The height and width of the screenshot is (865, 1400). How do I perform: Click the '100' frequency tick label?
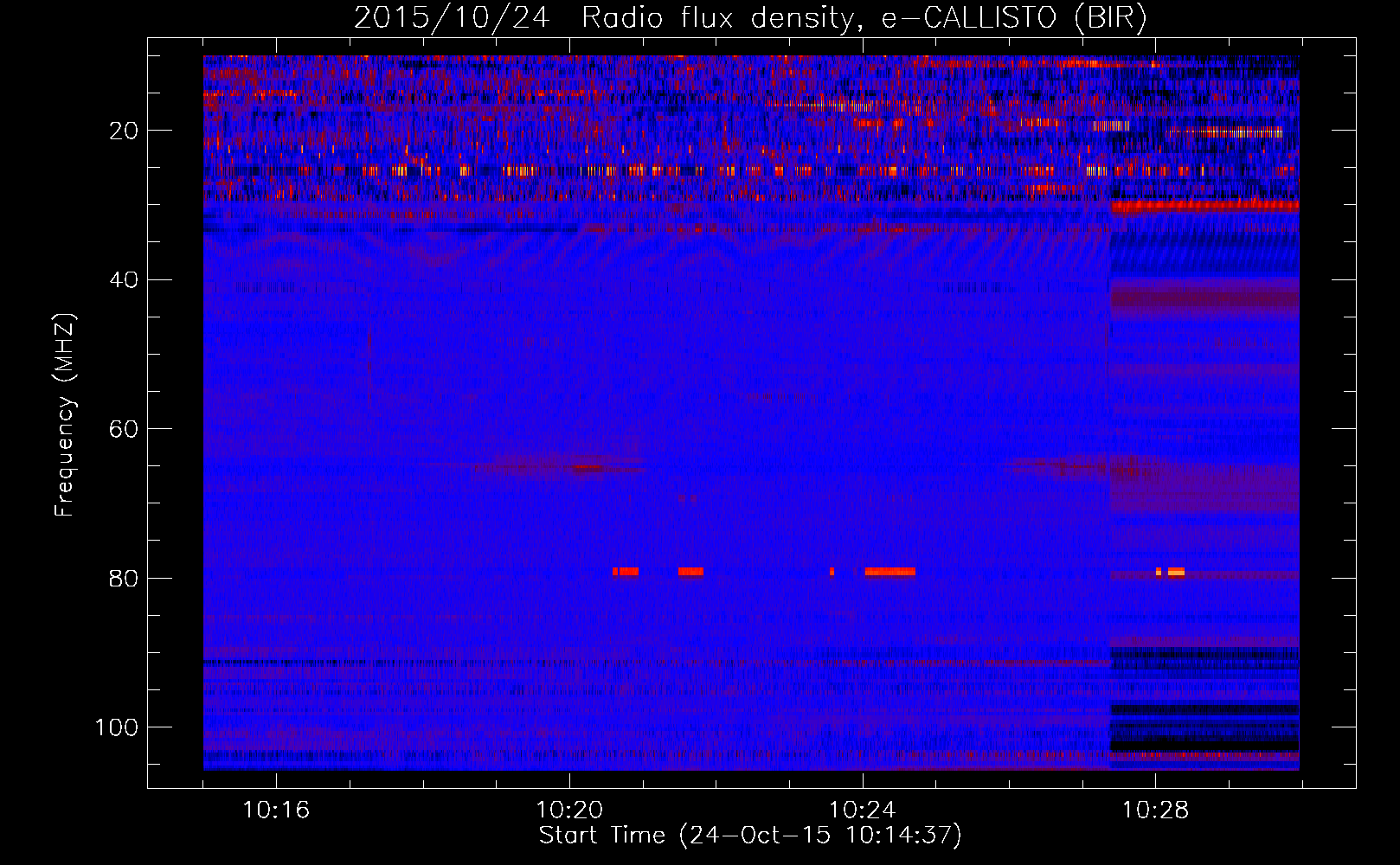click(x=117, y=727)
